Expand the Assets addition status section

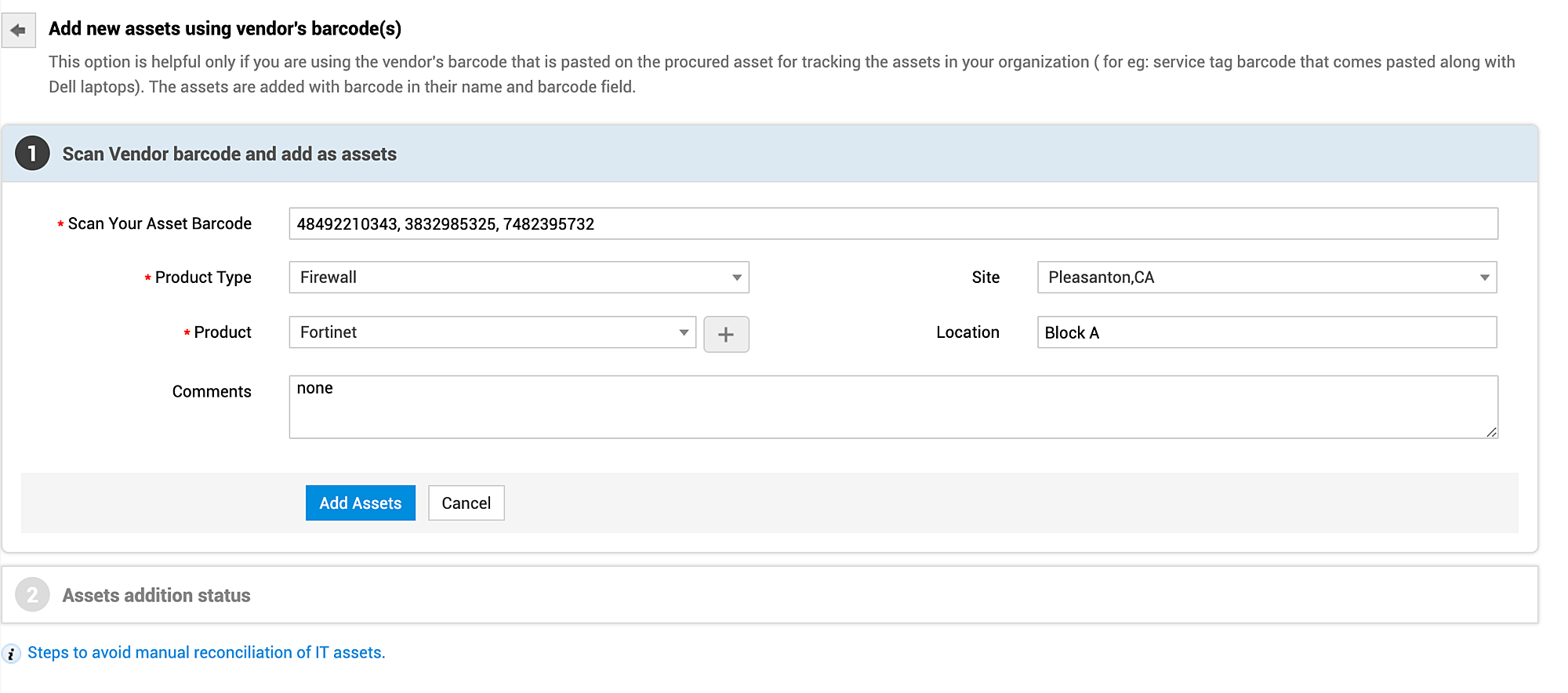(157, 596)
